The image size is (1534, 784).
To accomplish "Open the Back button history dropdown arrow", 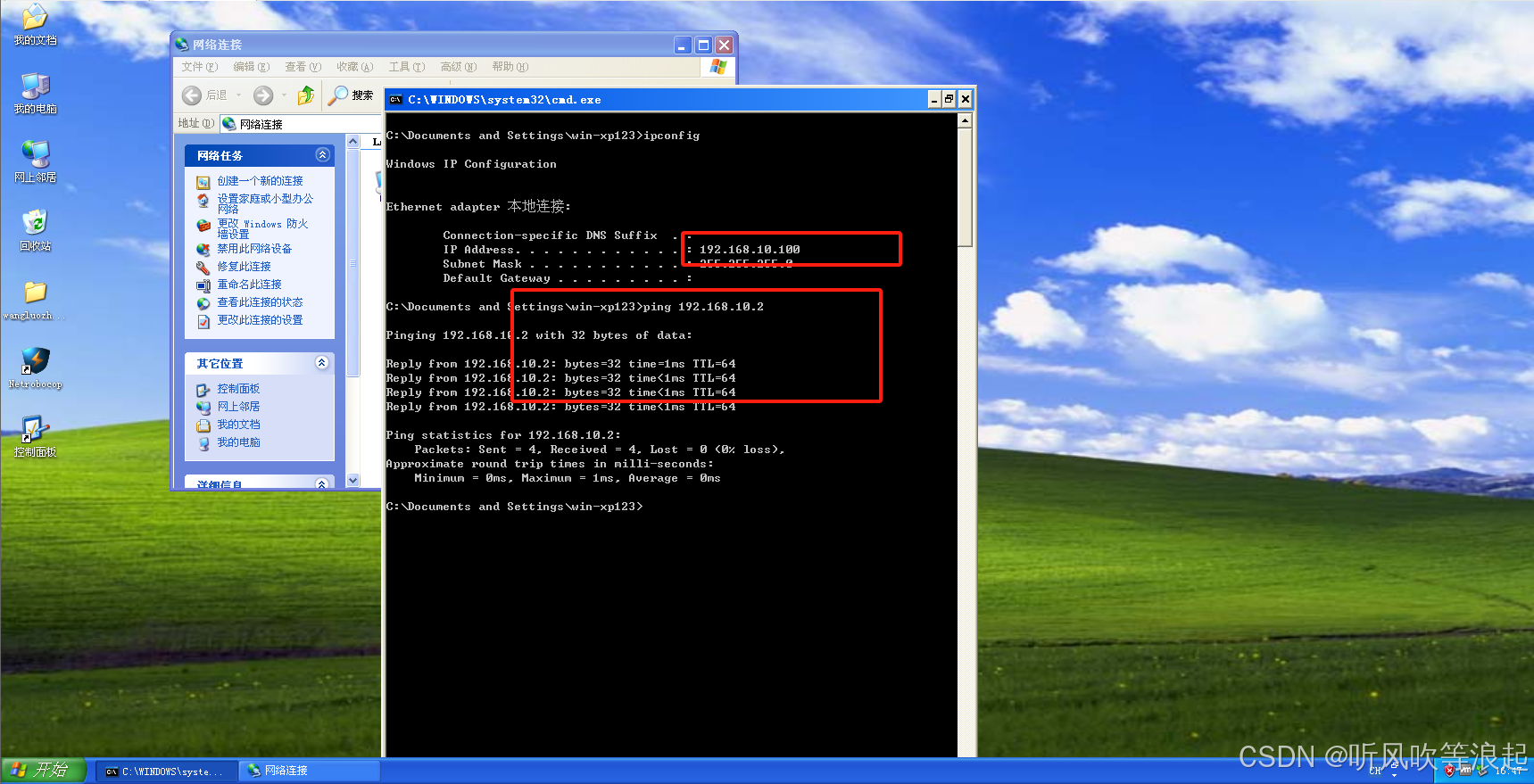I will click(239, 95).
